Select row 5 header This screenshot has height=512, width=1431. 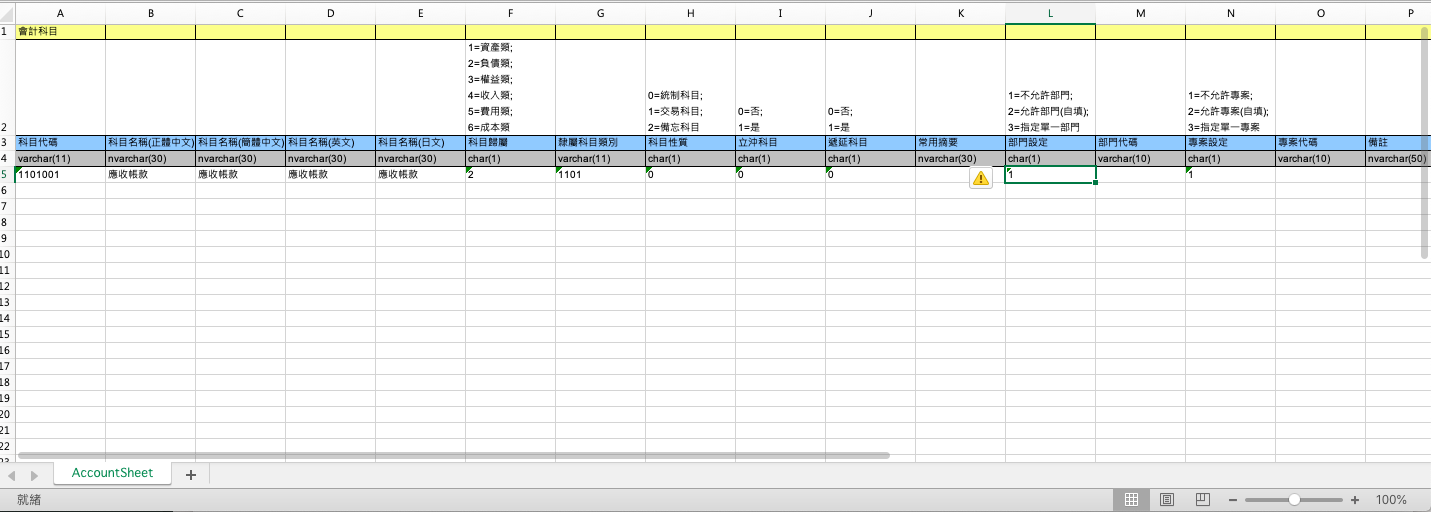[x=7, y=175]
